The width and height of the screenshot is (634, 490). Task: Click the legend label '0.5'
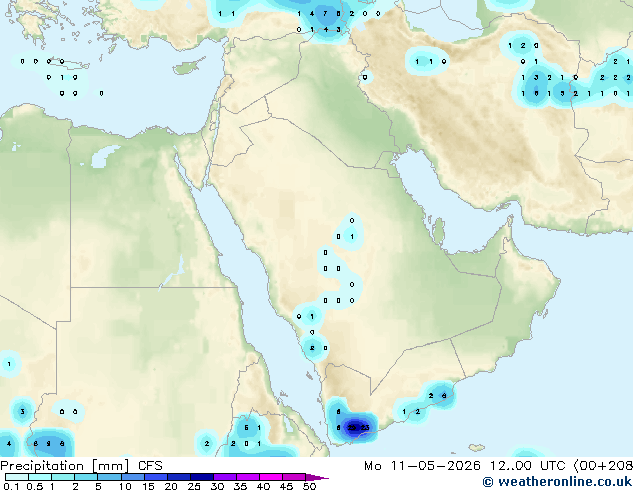click(35, 486)
